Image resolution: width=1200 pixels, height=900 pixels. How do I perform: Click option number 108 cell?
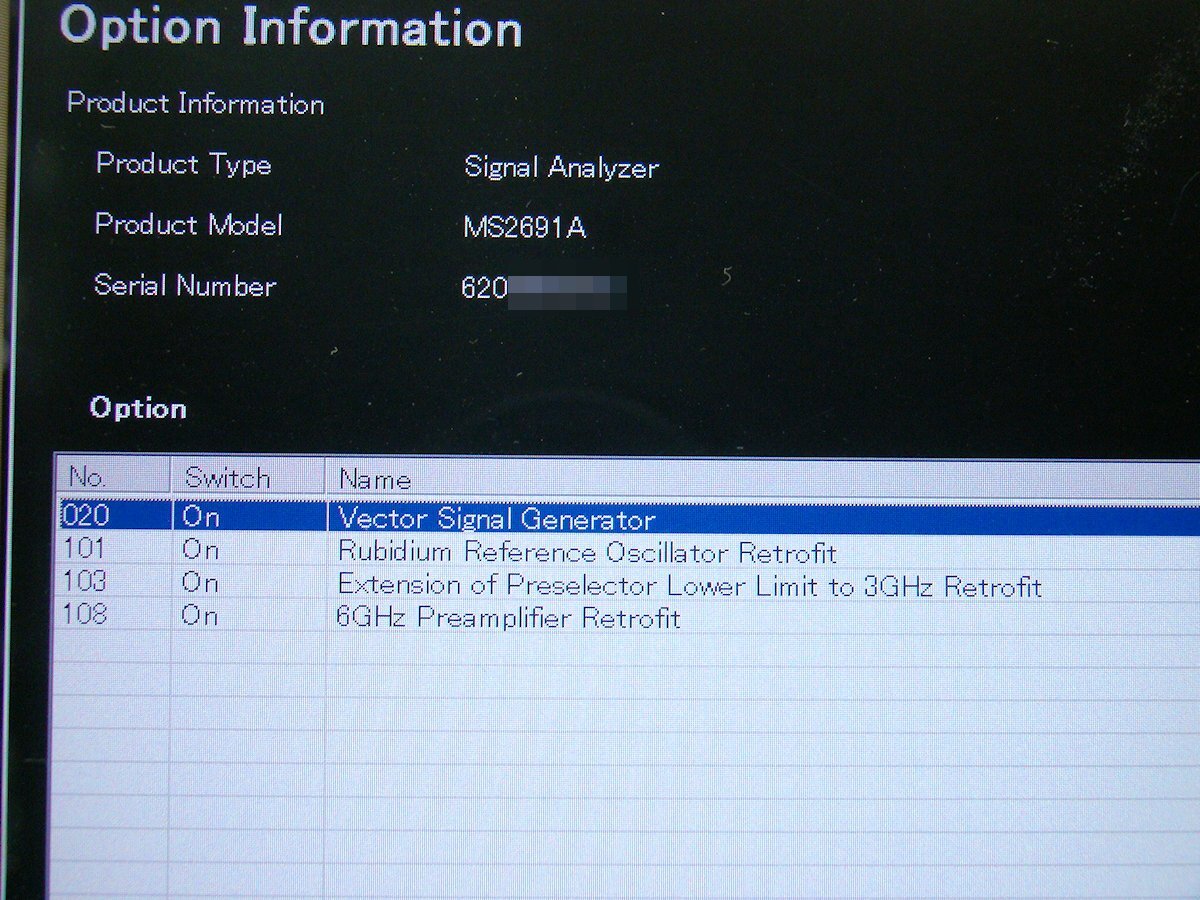coord(85,614)
